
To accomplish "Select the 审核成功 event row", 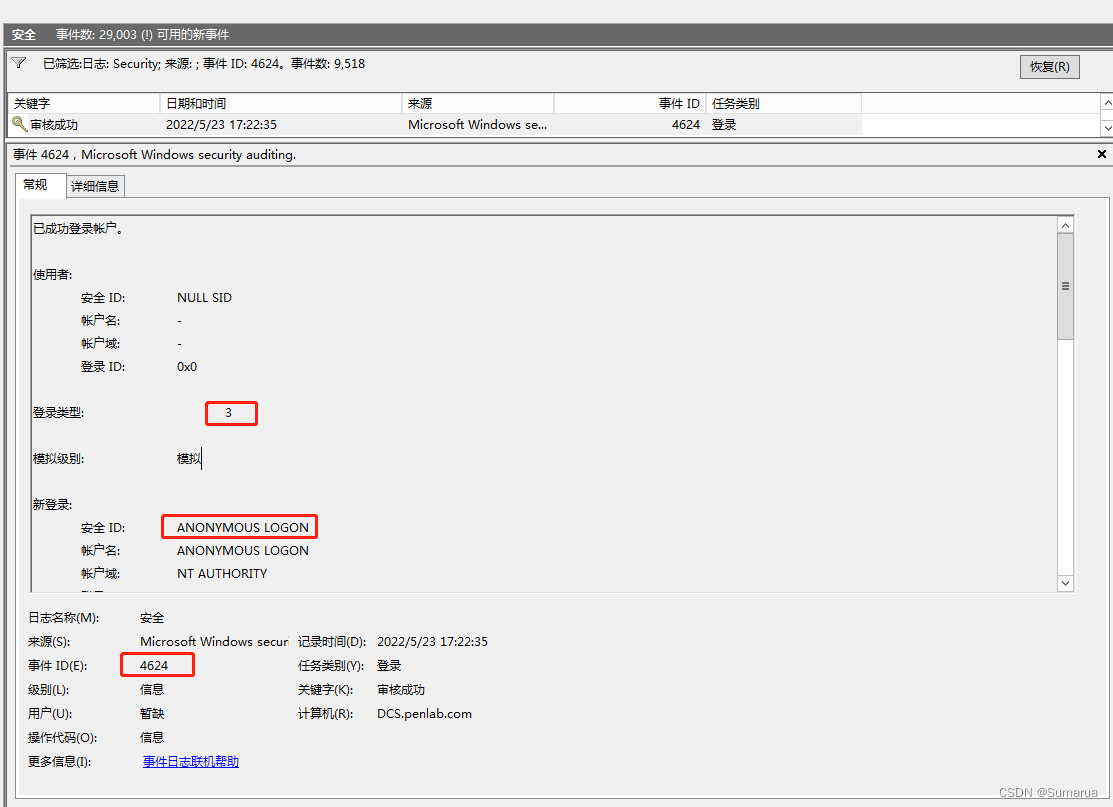I will [x=434, y=125].
